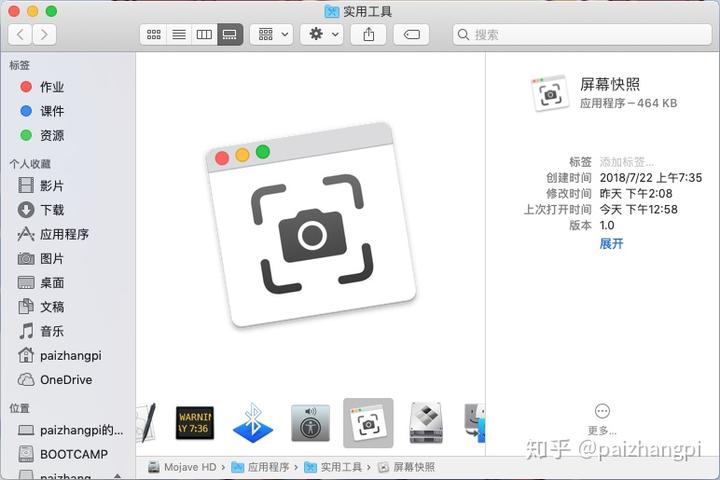Image resolution: width=720 pixels, height=480 pixels.
Task: Switch to icon view mode
Action: coord(154,34)
